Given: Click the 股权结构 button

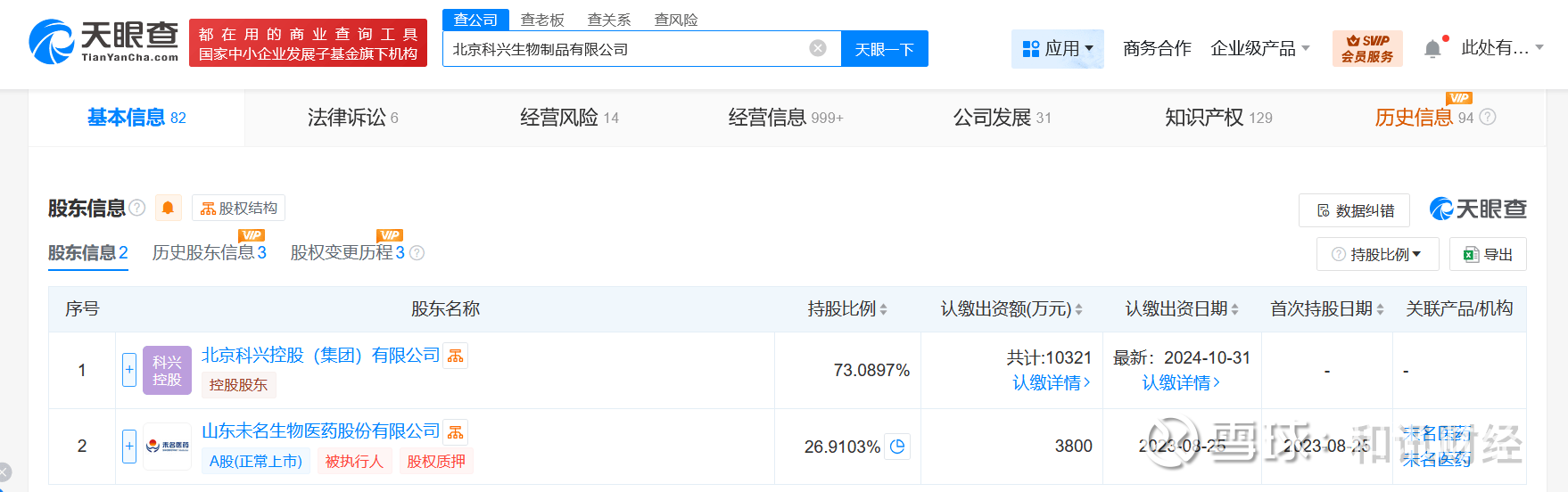Looking at the screenshot, I should click(x=238, y=208).
